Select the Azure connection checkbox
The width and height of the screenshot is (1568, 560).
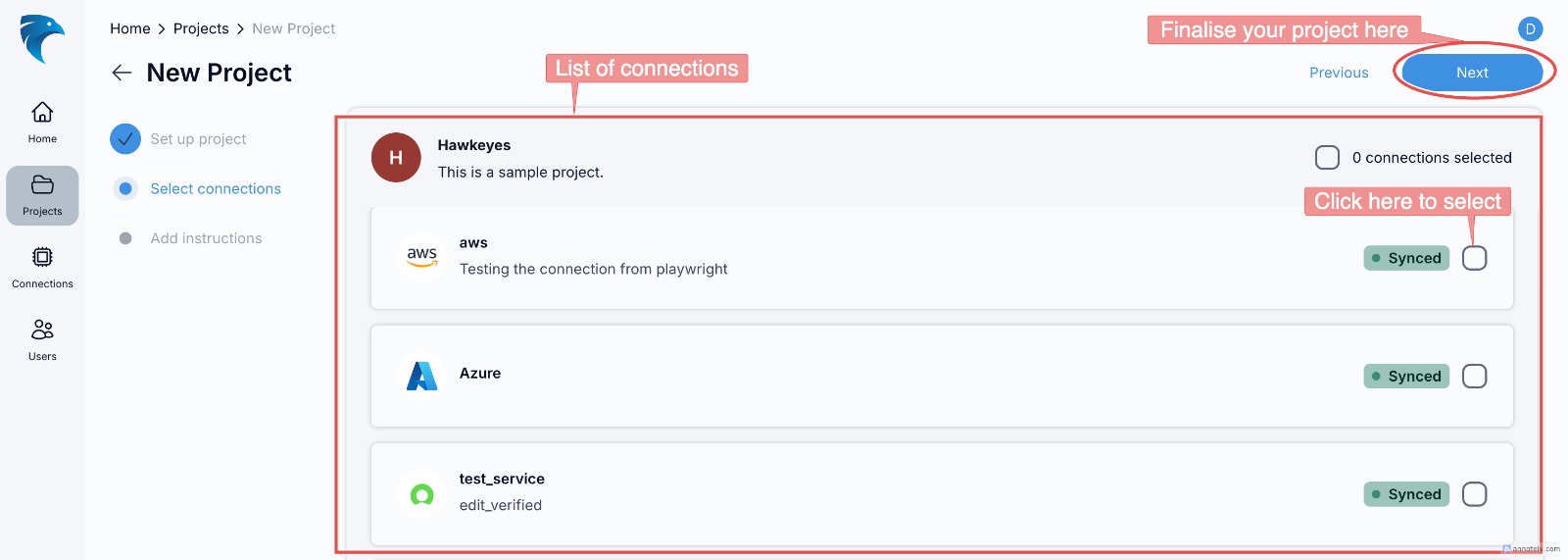pyautogui.click(x=1474, y=377)
